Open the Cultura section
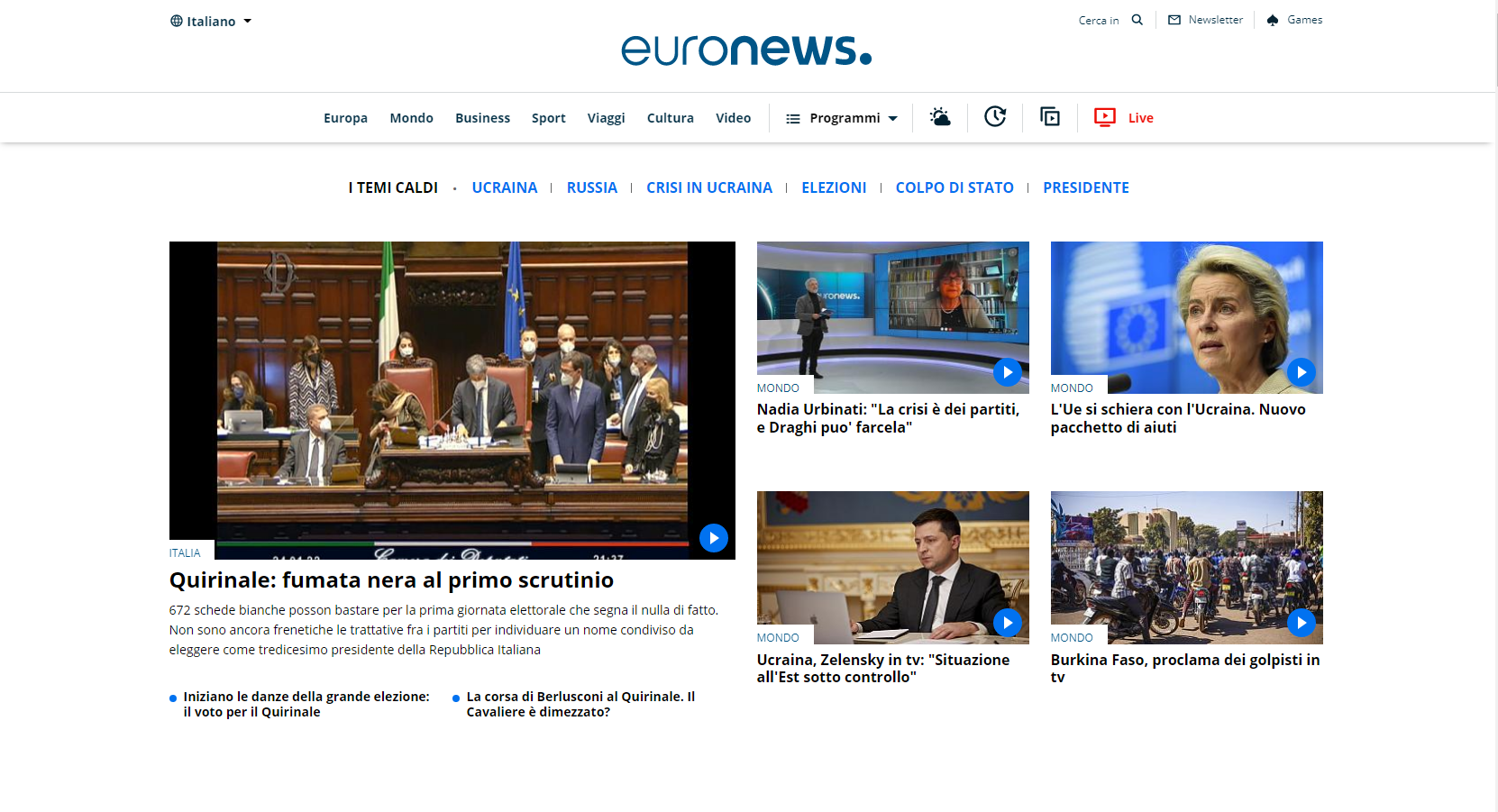The image size is (1498, 812). (671, 118)
